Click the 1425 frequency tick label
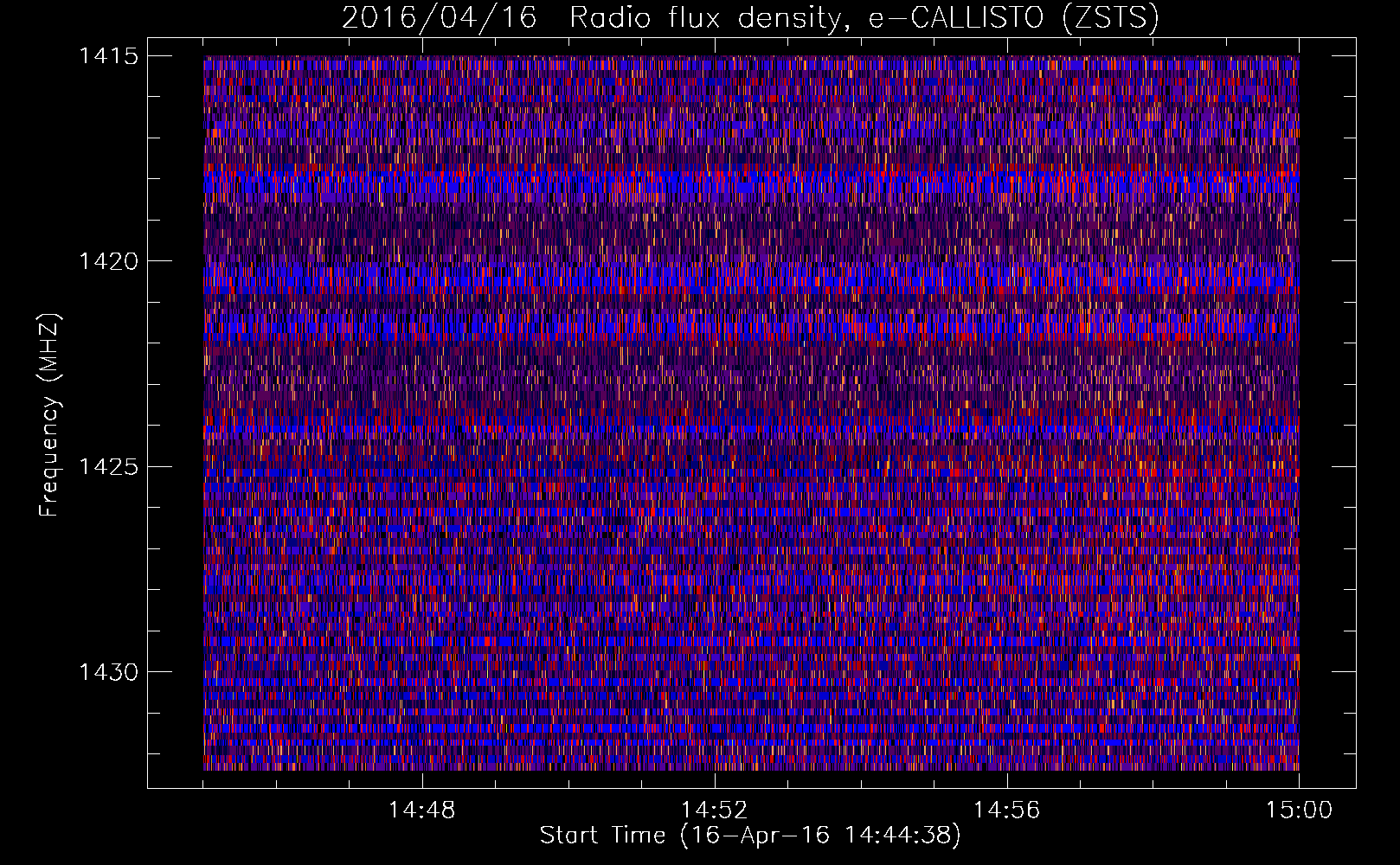 pos(108,467)
